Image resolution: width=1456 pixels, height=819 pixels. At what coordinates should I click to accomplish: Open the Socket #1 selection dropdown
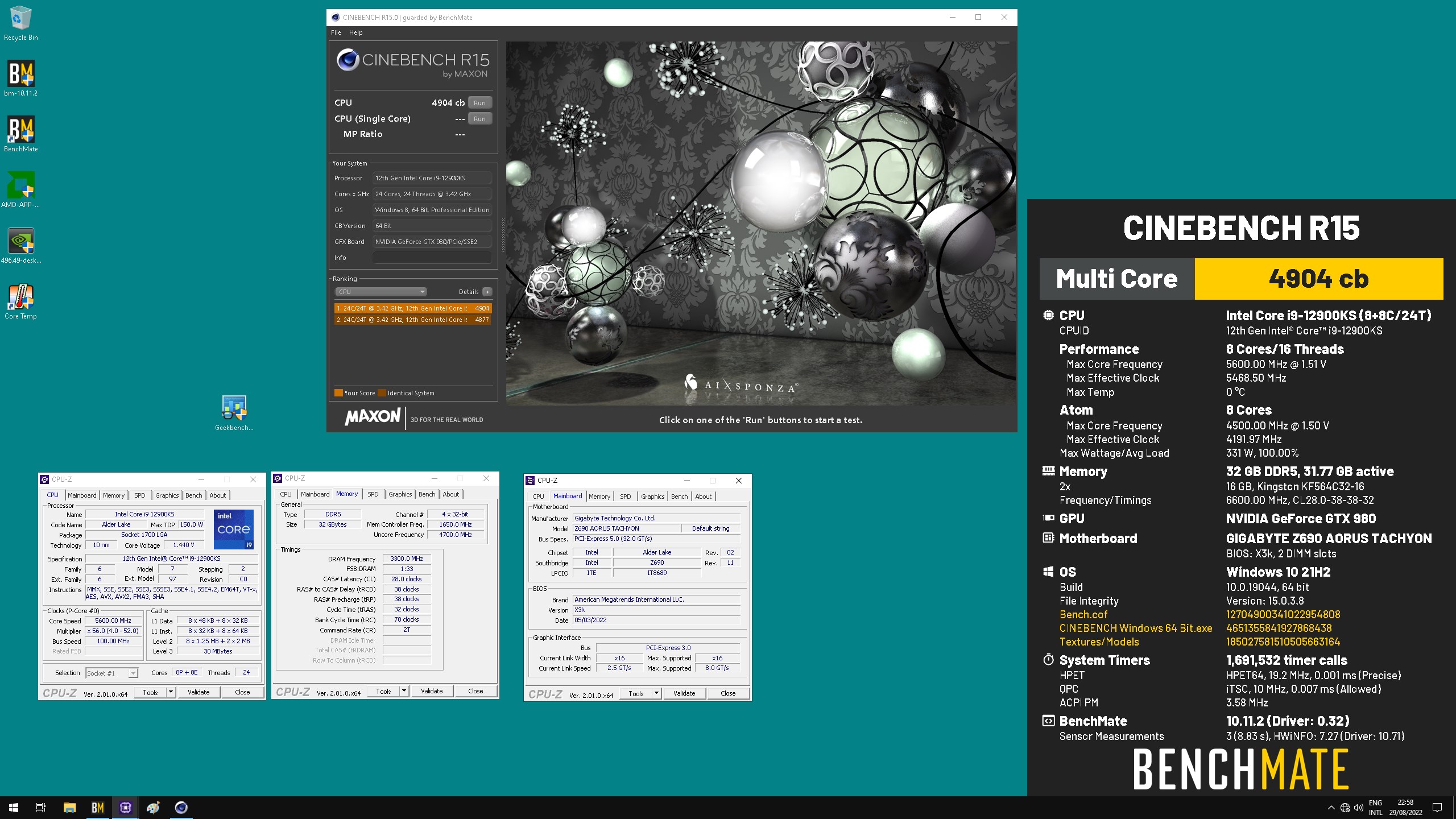pos(111,673)
